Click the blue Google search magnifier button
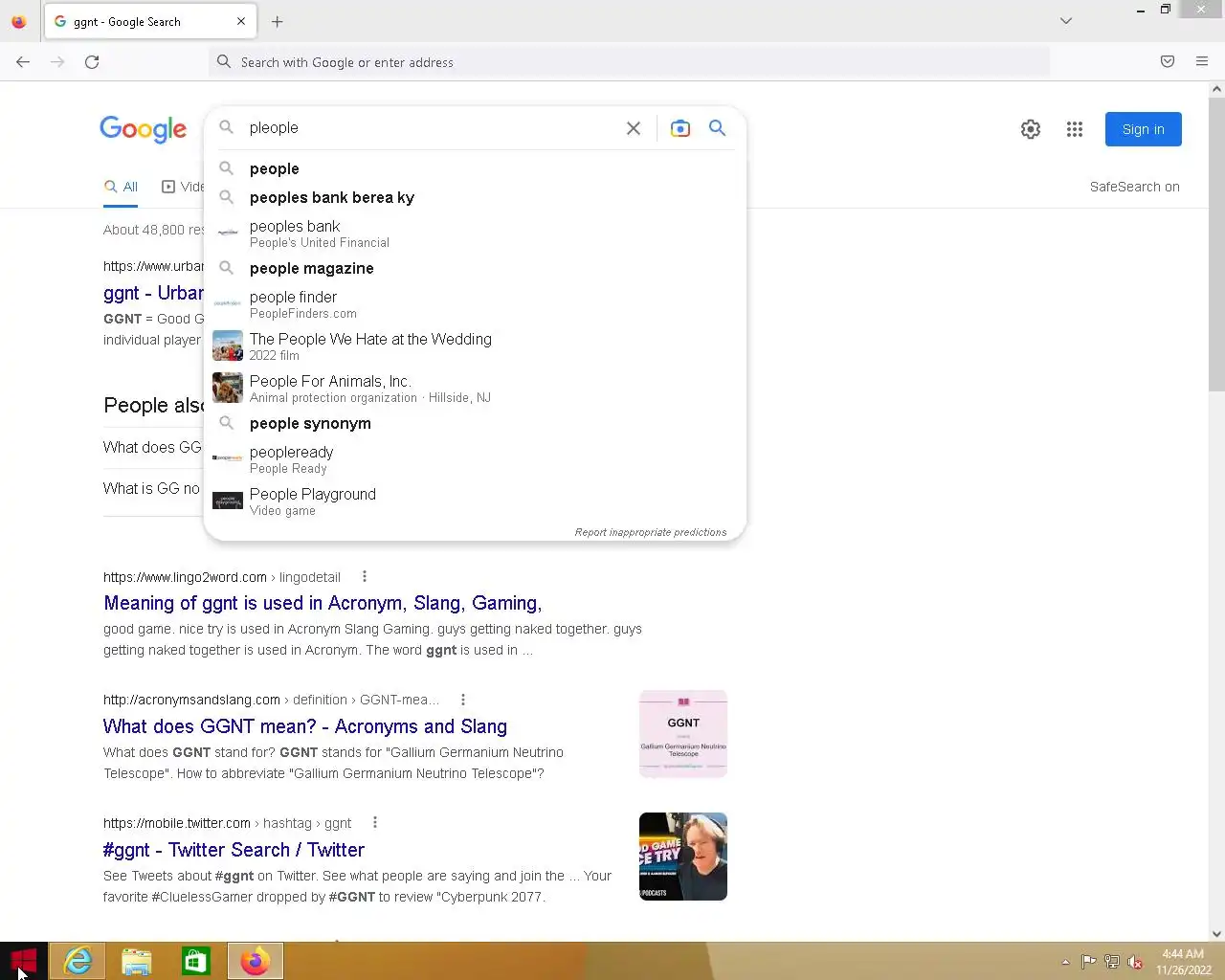Viewport: 1225px width, 980px height. click(x=717, y=128)
